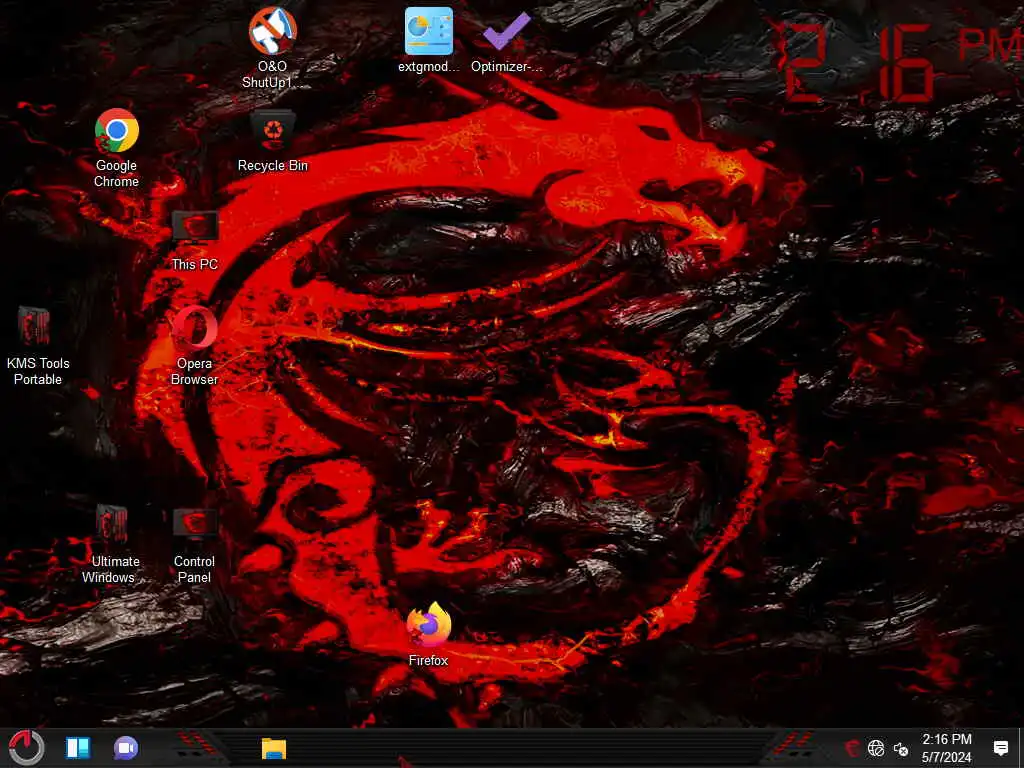Select the Ultimate Windows desktop icon
Screen dimensions: 1024x768
tap(111, 544)
